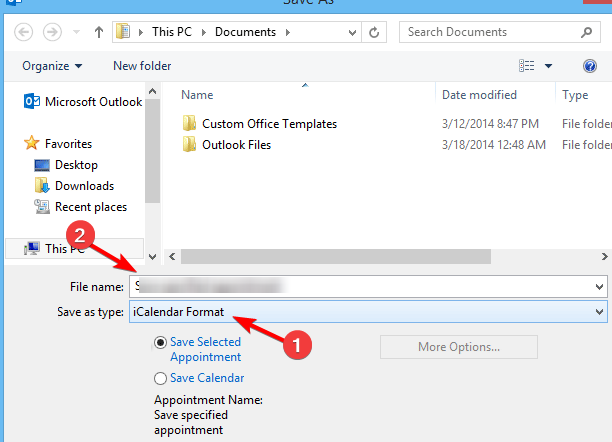Click Documents in the address breadcrumb
The height and width of the screenshot is (442, 612).
pos(246,32)
